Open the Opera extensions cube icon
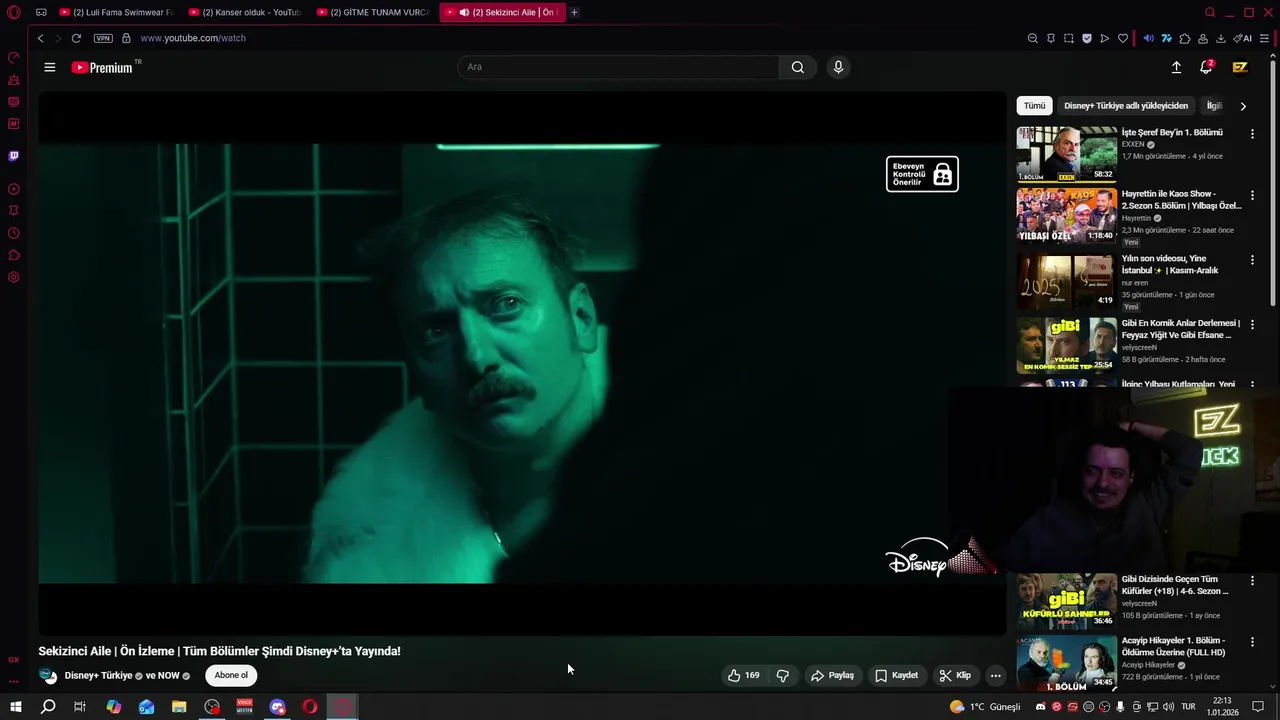This screenshot has width=1280, height=720. [x=1185, y=38]
